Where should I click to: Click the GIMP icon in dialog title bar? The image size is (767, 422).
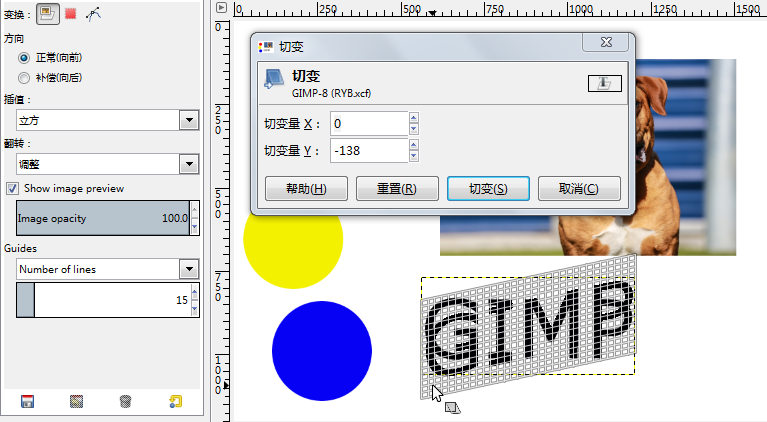[x=266, y=47]
